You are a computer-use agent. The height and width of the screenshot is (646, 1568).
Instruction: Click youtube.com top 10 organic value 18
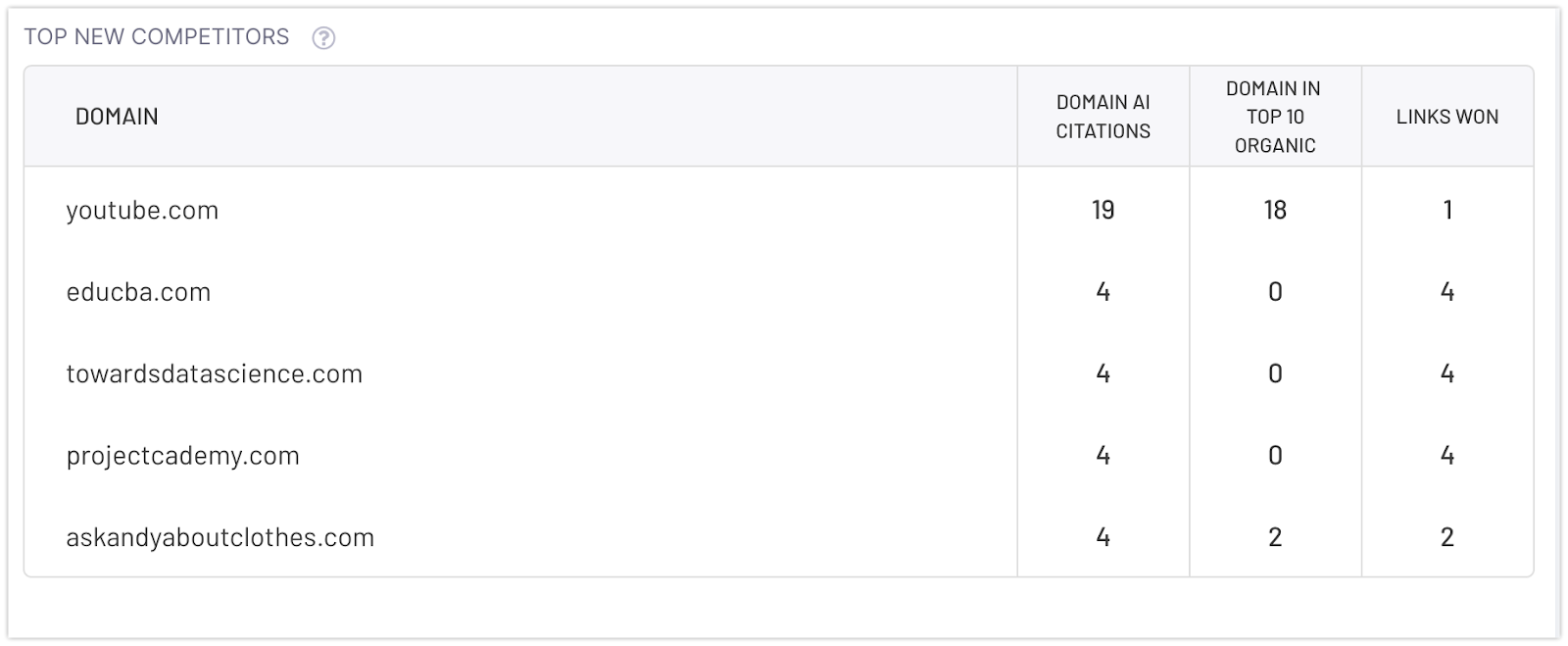(1274, 210)
